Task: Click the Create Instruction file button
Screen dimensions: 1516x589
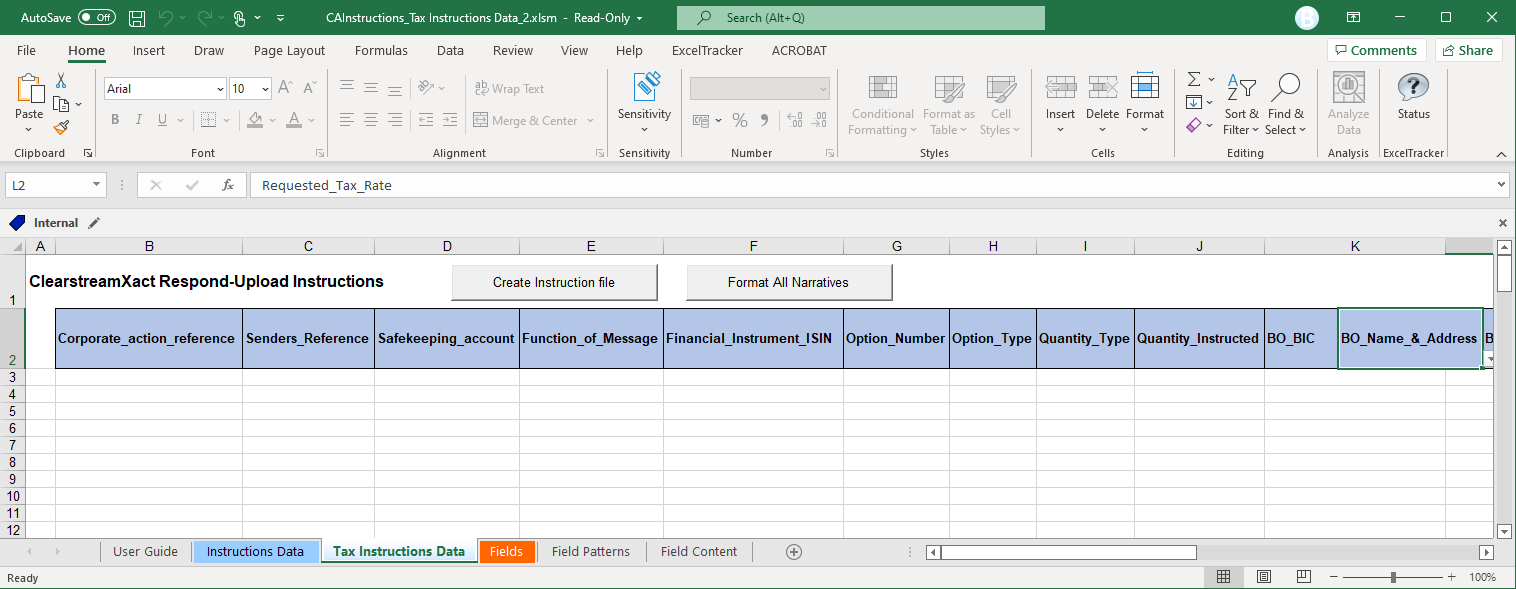Action: [554, 283]
